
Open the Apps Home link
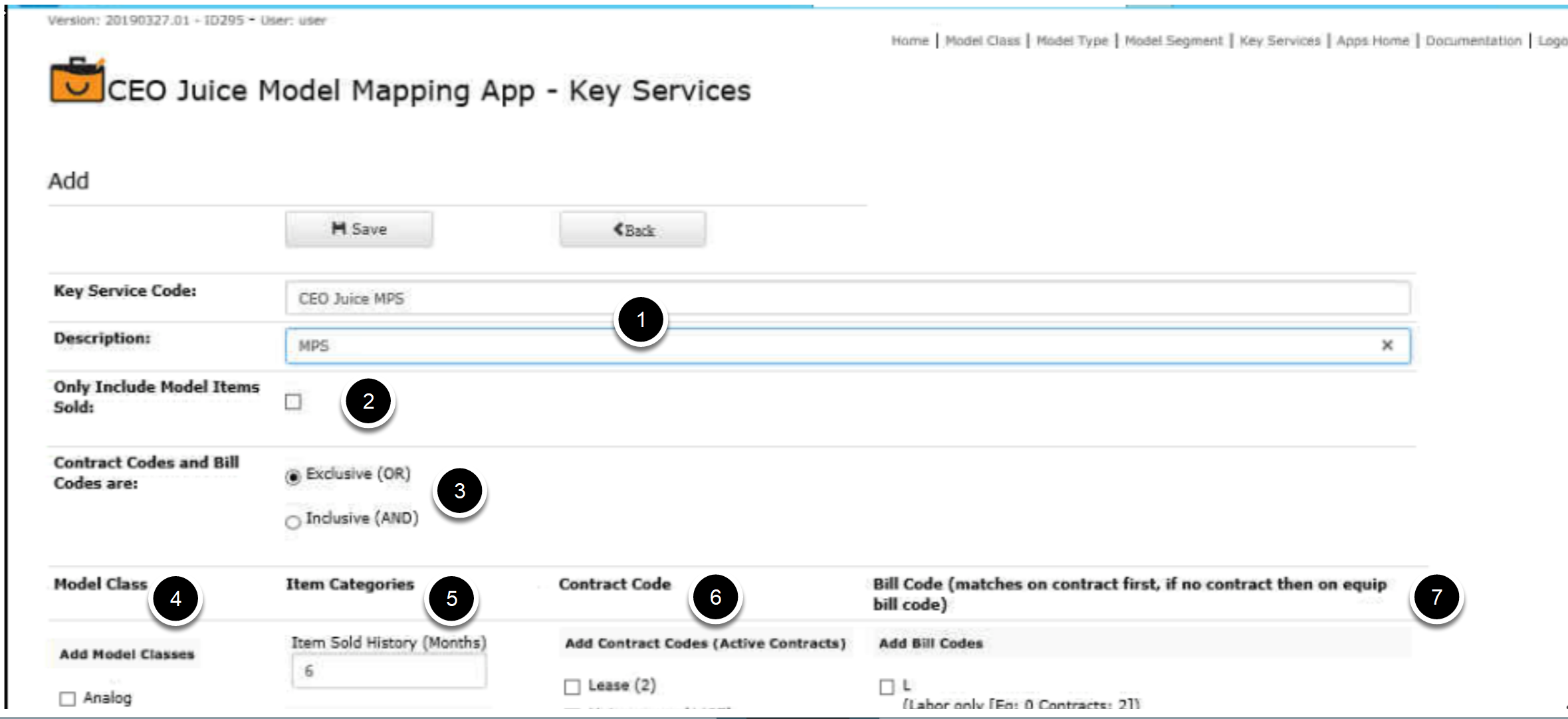(x=1373, y=41)
